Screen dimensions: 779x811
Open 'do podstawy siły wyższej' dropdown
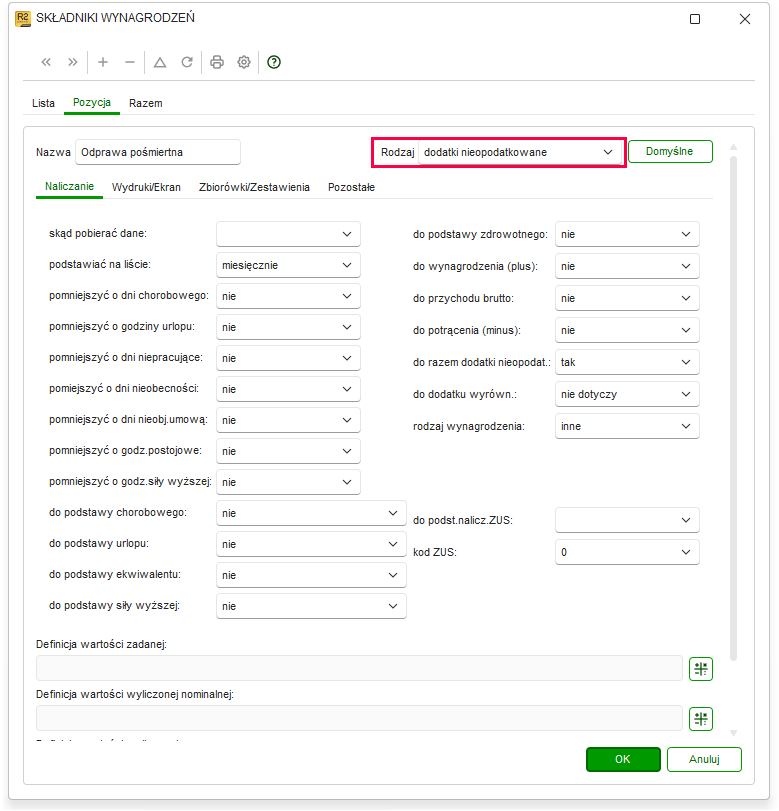point(311,606)
